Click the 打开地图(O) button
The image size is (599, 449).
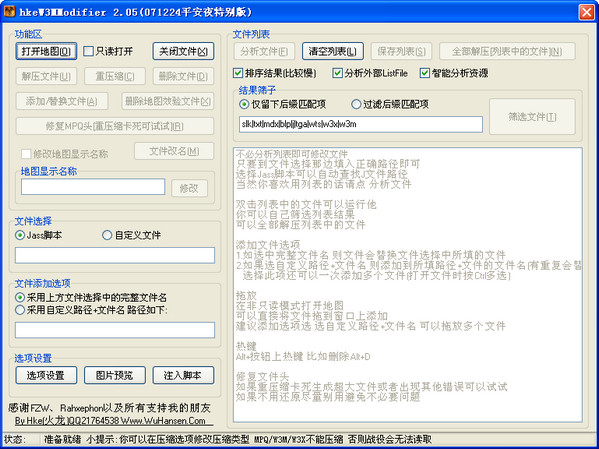pos(46,51)
